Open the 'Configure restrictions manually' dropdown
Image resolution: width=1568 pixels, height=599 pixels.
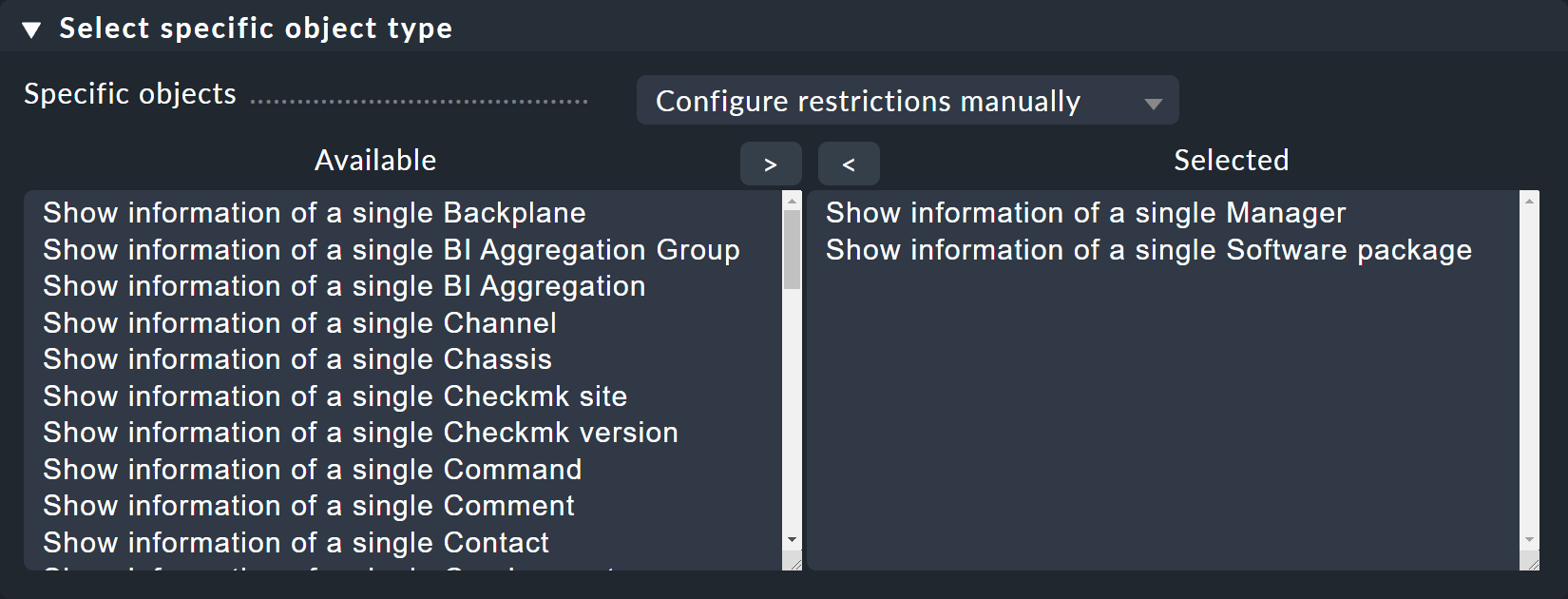(907, 101)
